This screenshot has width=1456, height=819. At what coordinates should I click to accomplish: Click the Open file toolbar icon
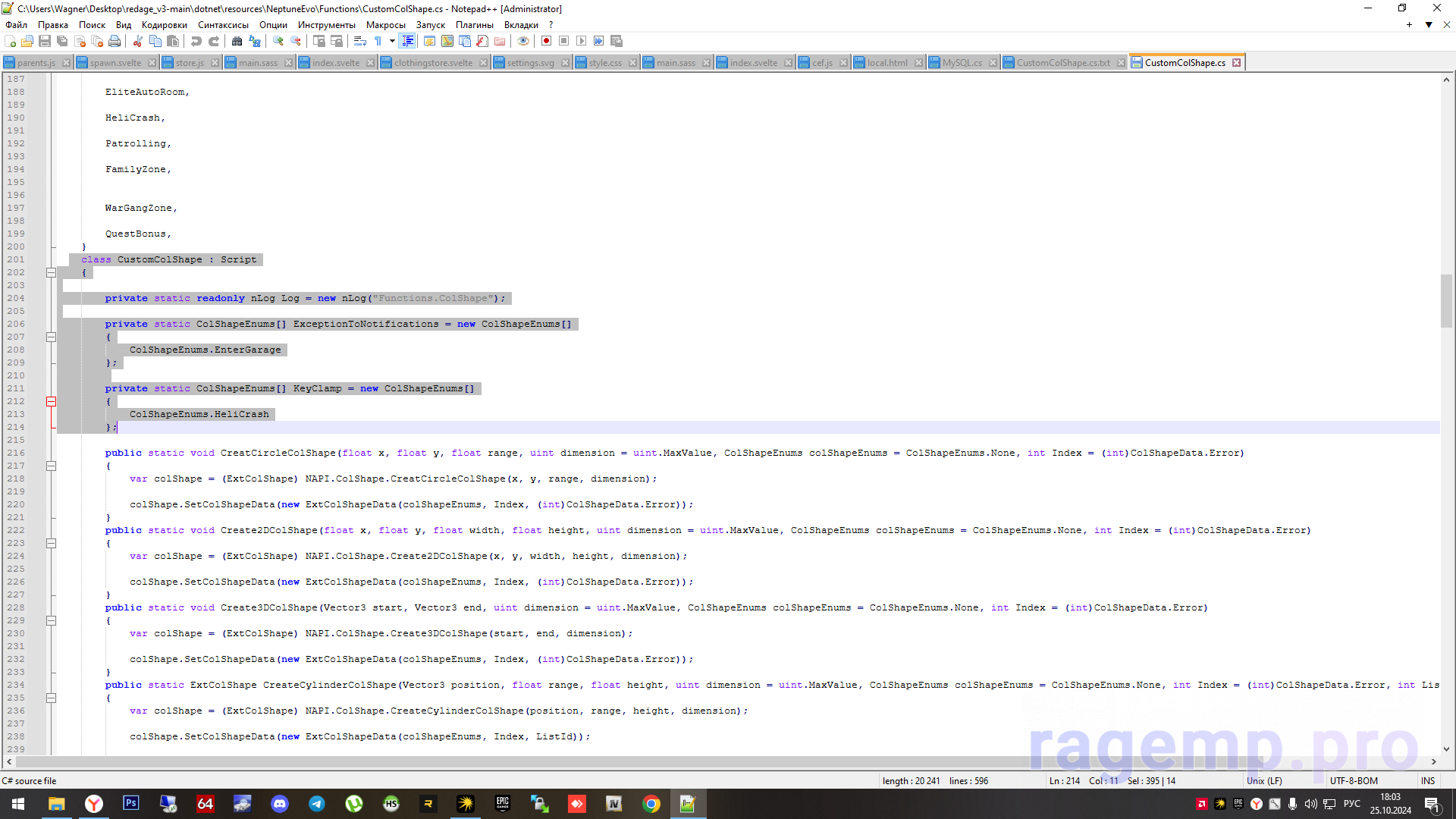27,41
